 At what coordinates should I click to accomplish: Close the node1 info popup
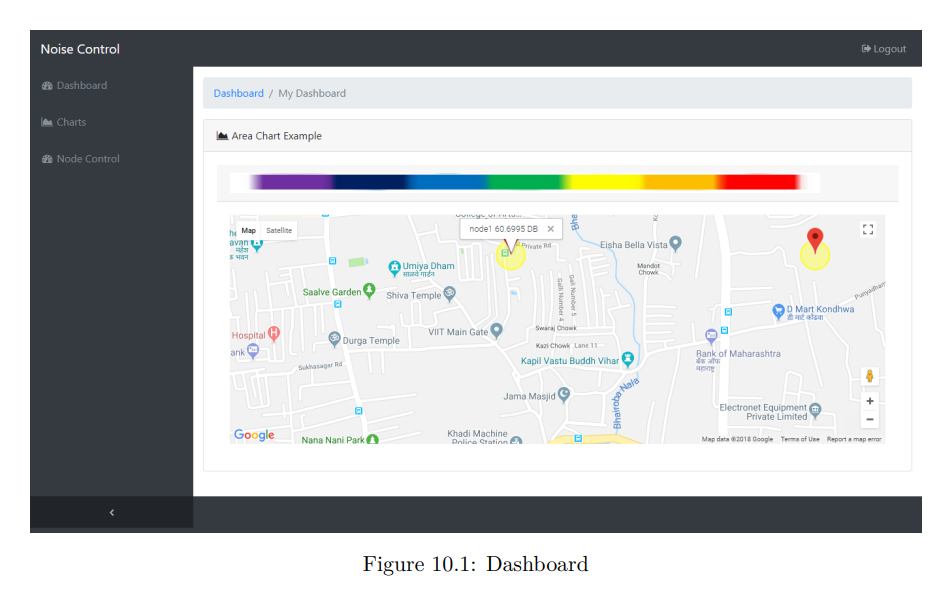[x=550, y=229]
